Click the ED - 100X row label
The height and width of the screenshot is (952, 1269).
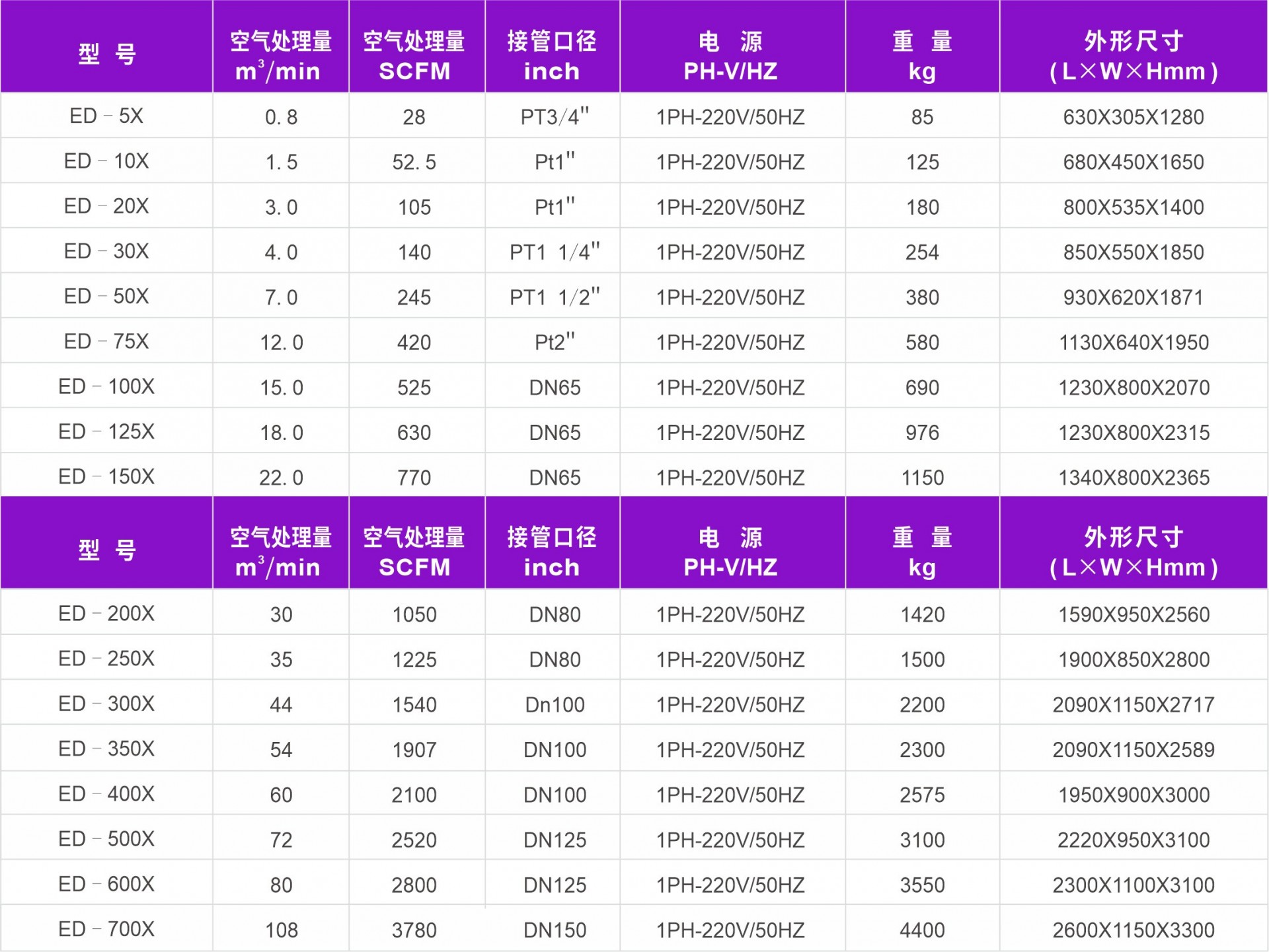coord(106,386)
